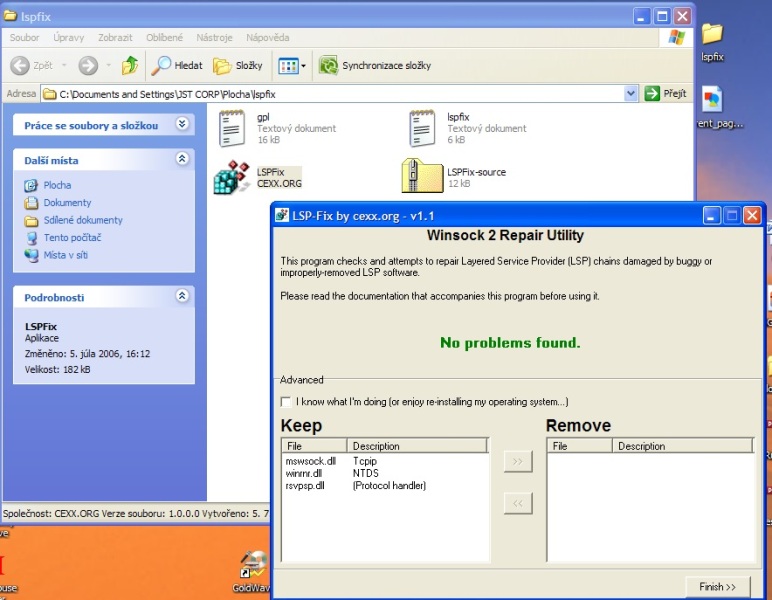Toggle the Složky folders pane
The width and height of the screenshot is (772, 600).
tap(238, 66)
